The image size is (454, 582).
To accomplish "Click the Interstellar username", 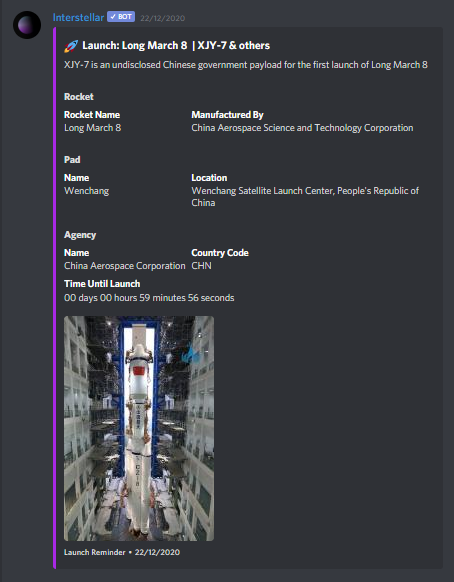I will pos(78,17).
